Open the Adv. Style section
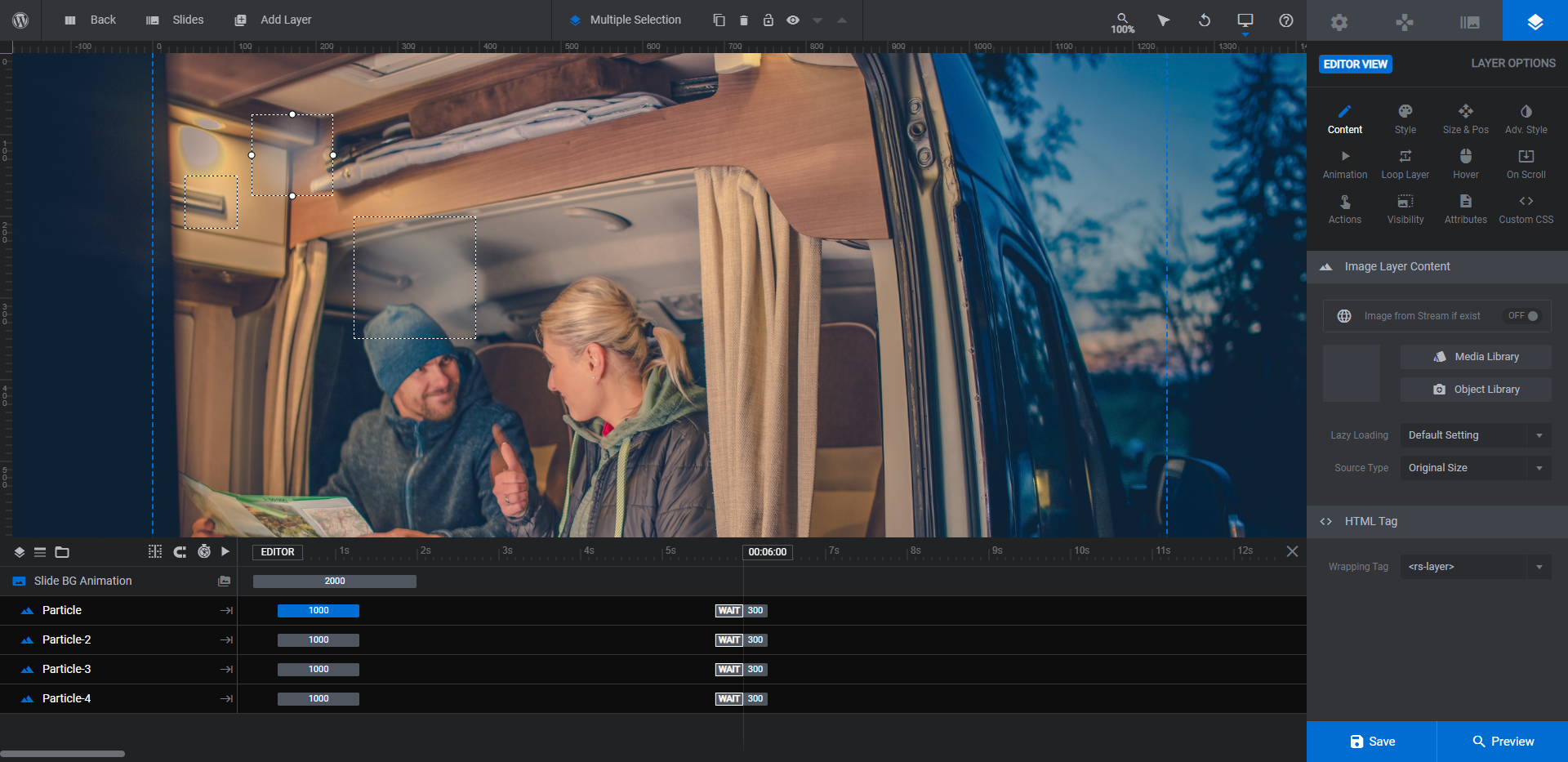 (x=1526, y=119)
